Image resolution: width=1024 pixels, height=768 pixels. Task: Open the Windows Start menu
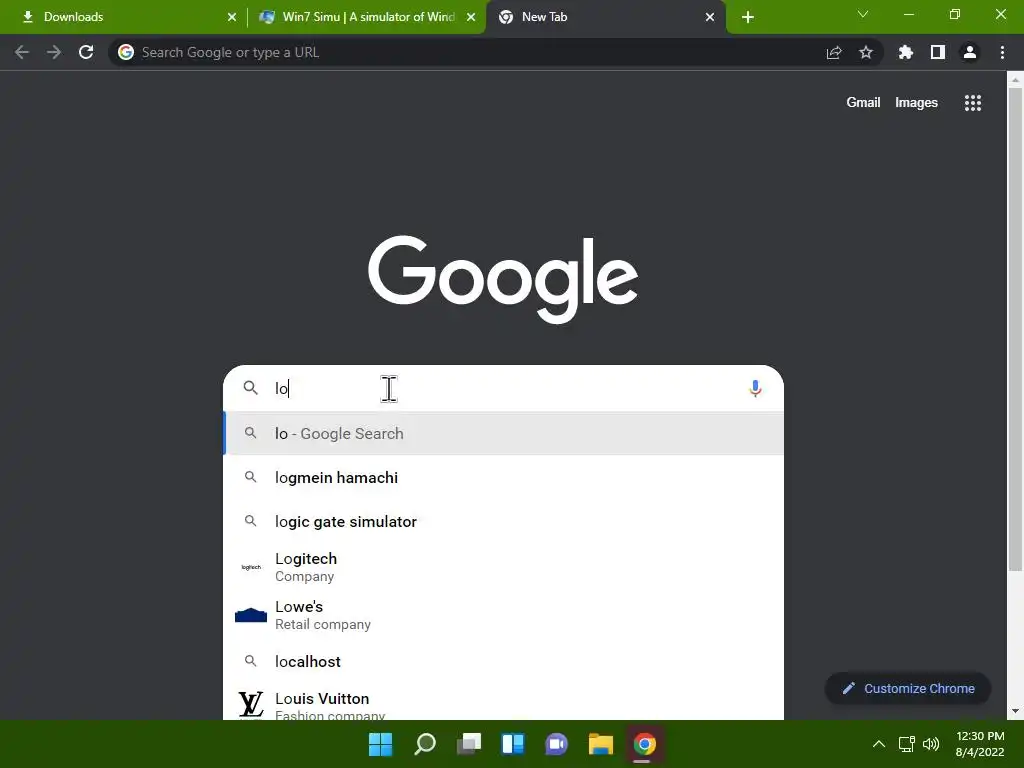click(380, 744)
